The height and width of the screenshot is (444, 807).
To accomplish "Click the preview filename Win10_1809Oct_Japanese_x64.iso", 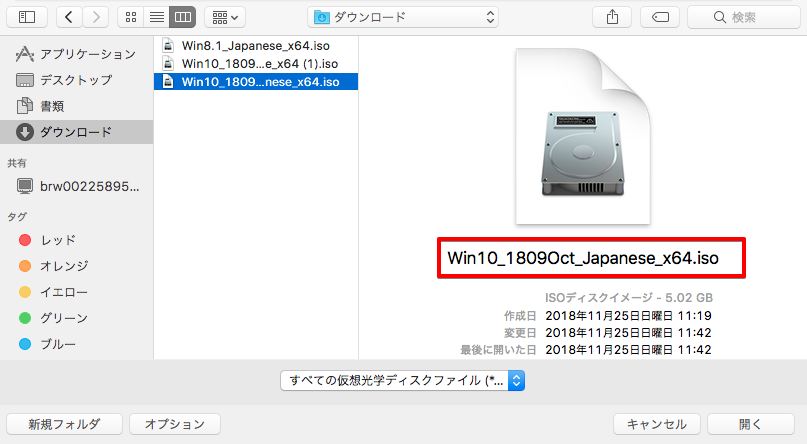I will click(583, 258).
